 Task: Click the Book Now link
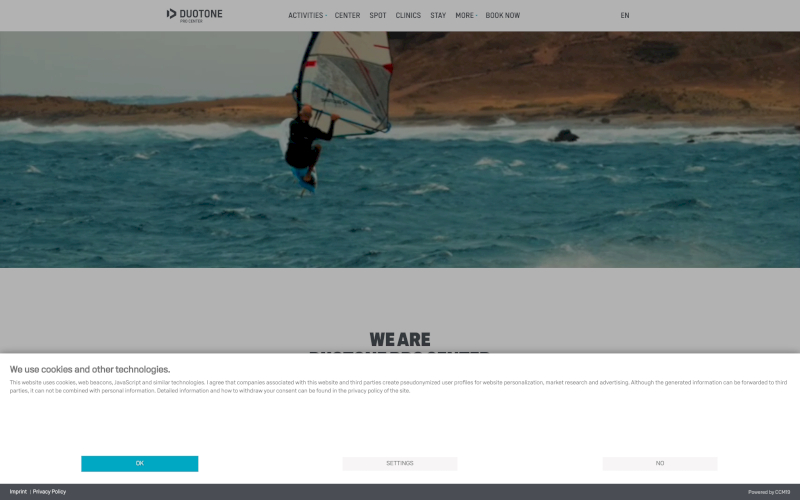pos(503,15)
